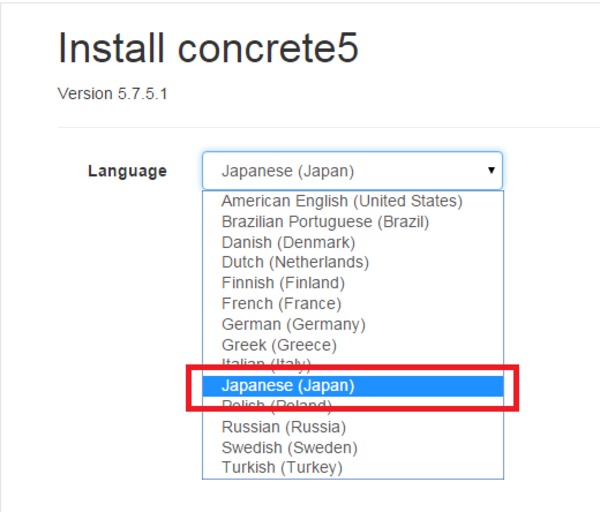Choose the highlighted Japanese (Japan) option
This screenshot has height=512, width=600.
352,386
